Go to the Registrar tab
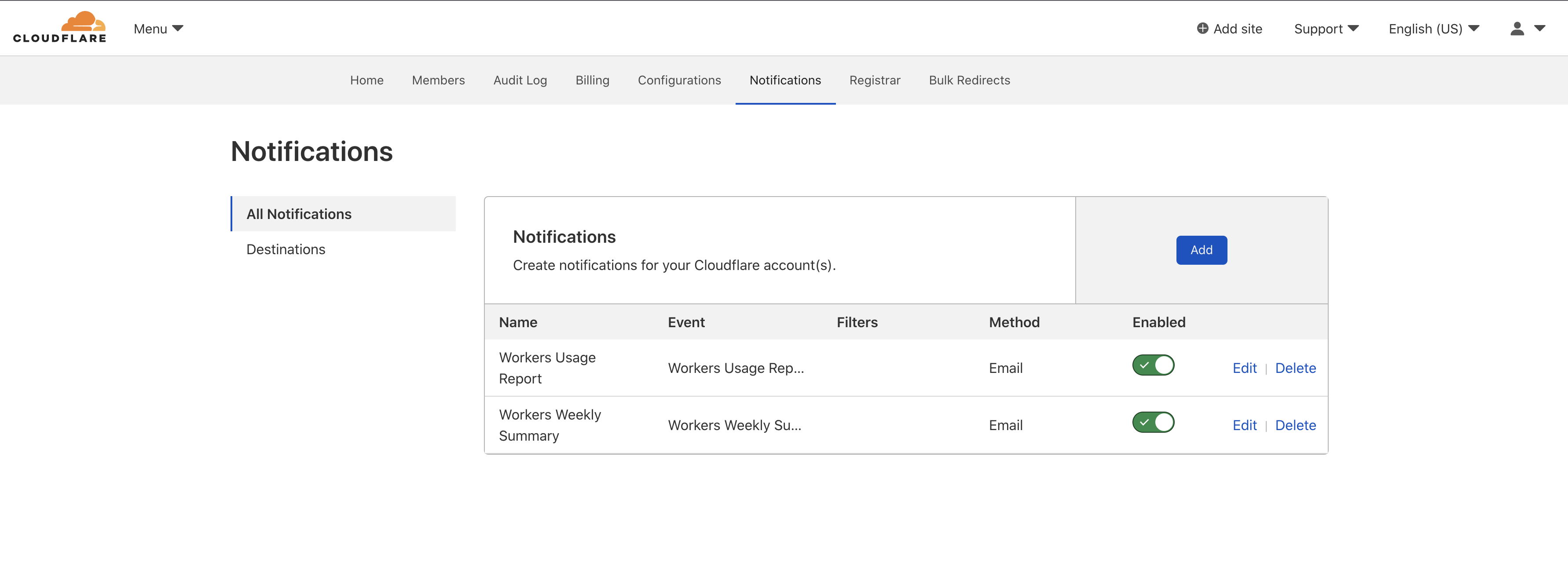 point(875,80)
